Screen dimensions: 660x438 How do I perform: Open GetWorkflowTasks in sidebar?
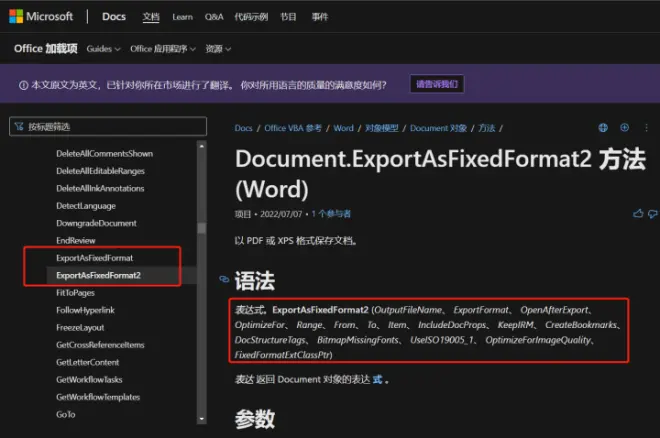(89, 380)
